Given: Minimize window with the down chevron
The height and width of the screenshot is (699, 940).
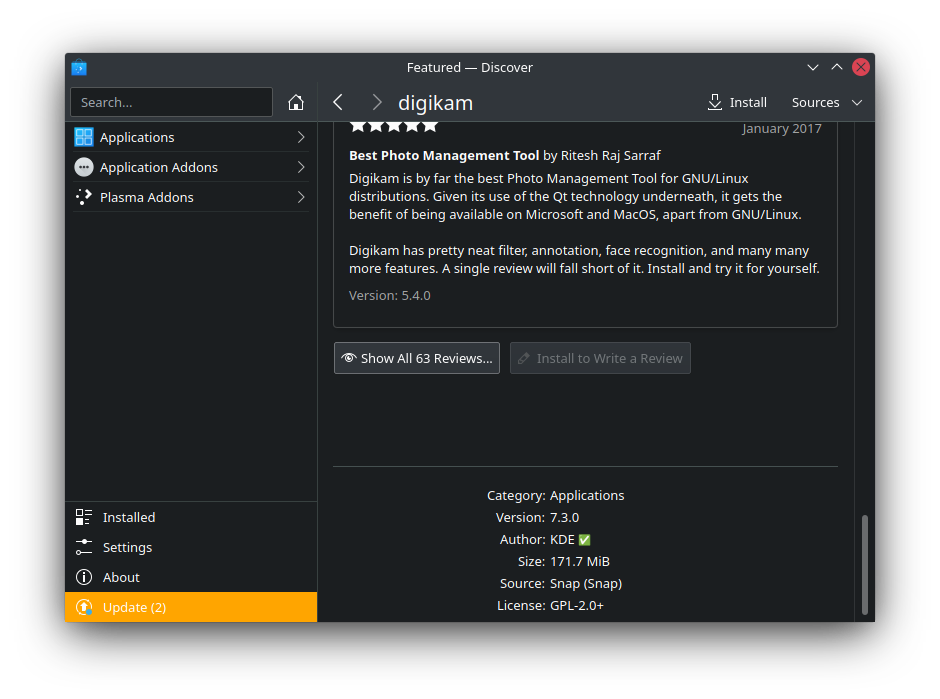Looking at the screenshot, I should [x=813, y=67].
